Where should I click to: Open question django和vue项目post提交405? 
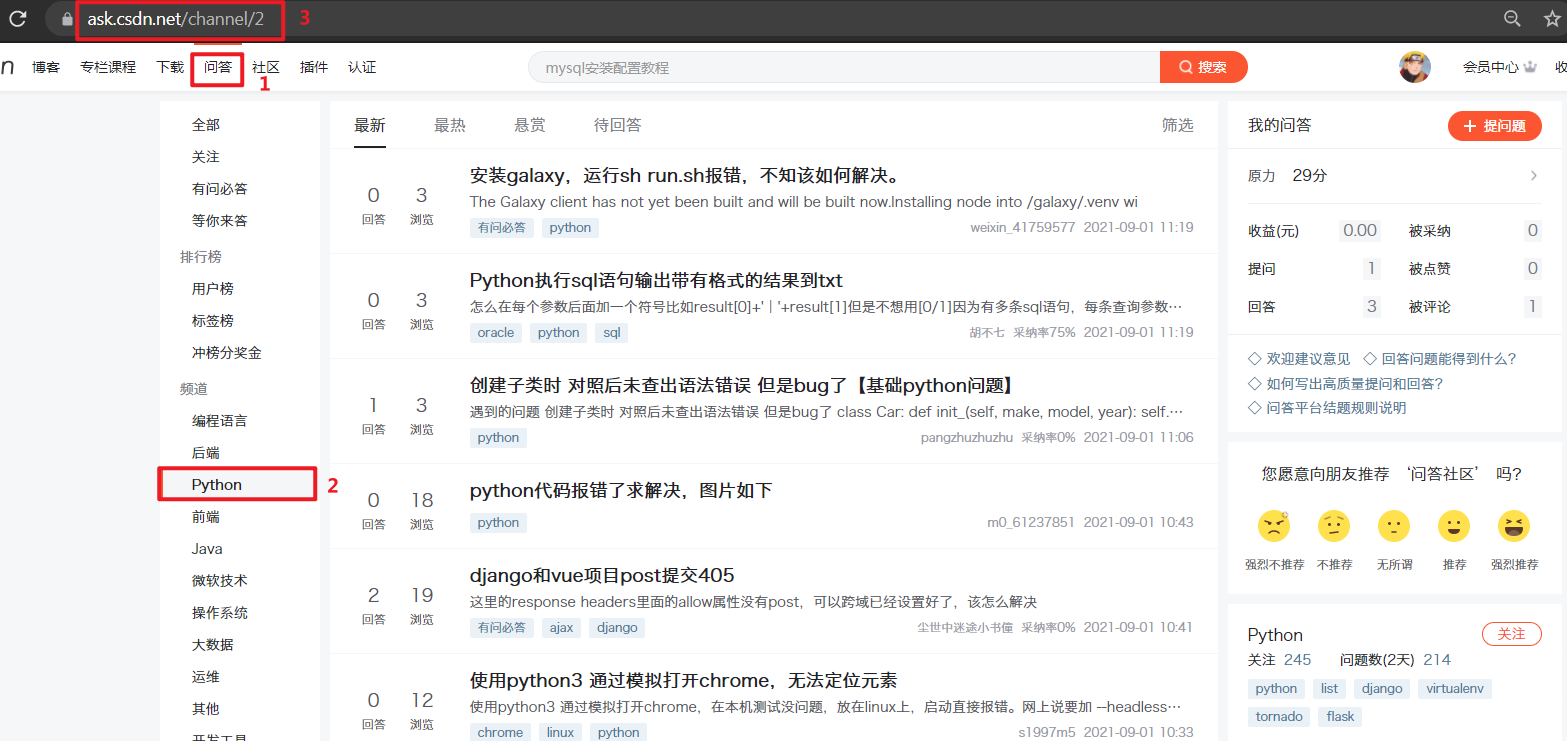tap(602, 576)
